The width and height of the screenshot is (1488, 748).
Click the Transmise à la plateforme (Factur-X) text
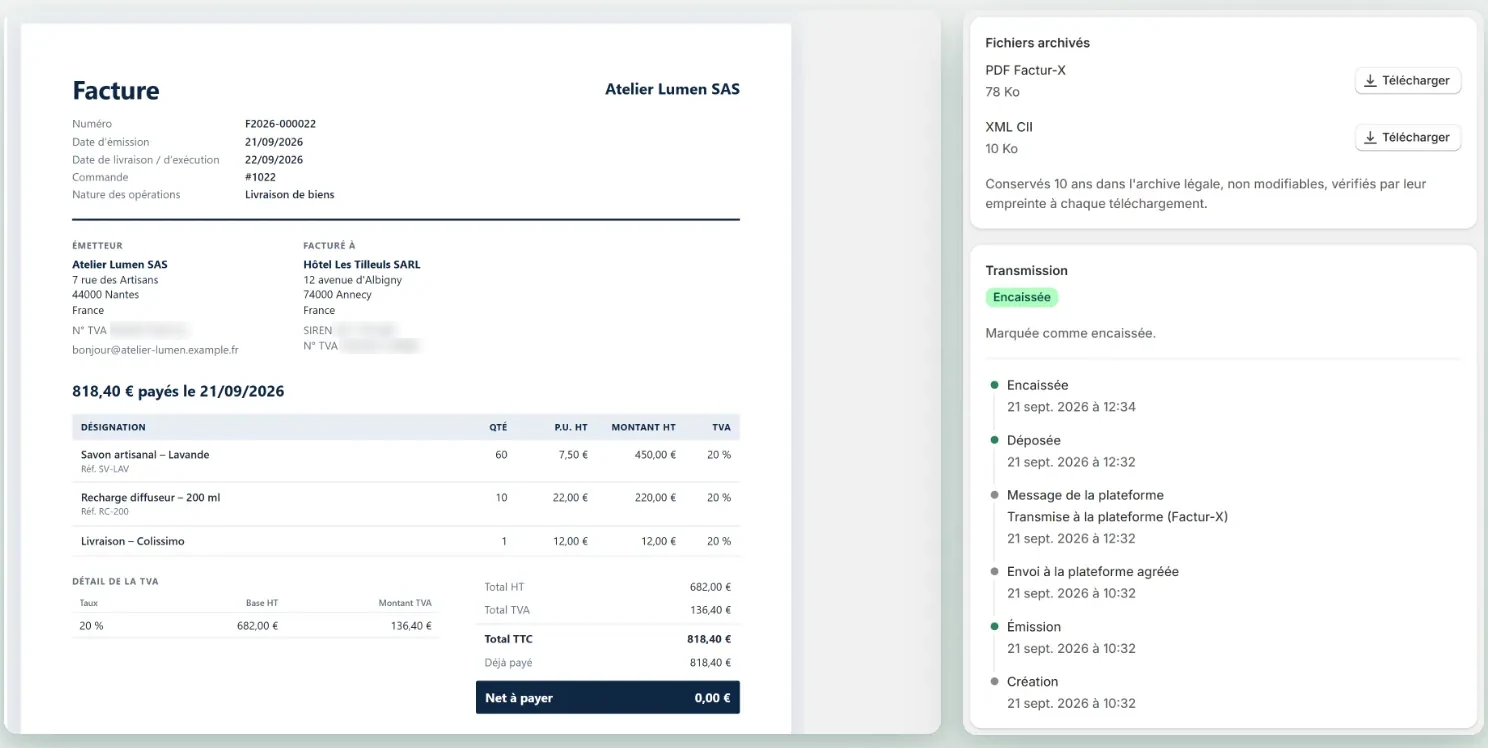point(1117,517)
